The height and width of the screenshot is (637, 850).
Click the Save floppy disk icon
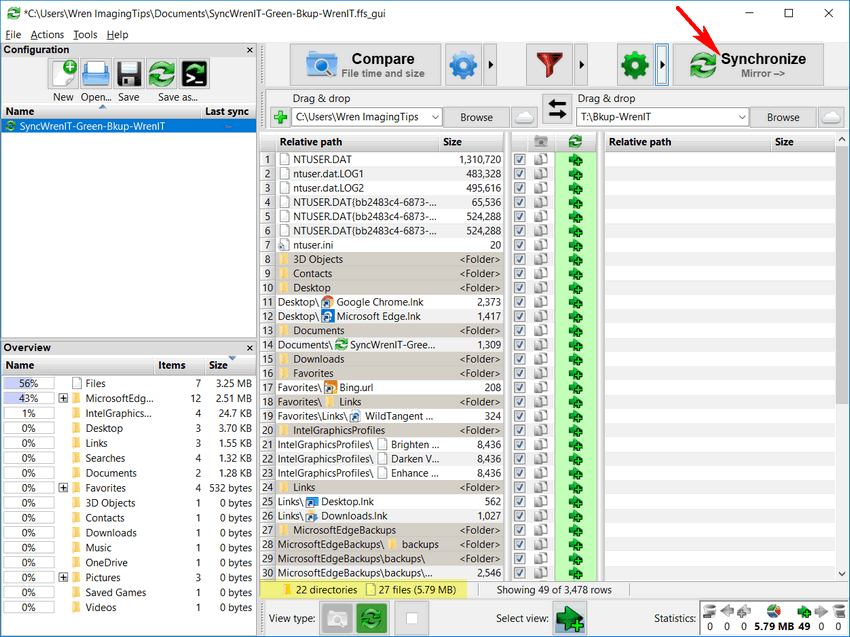(x=128, y=74)
